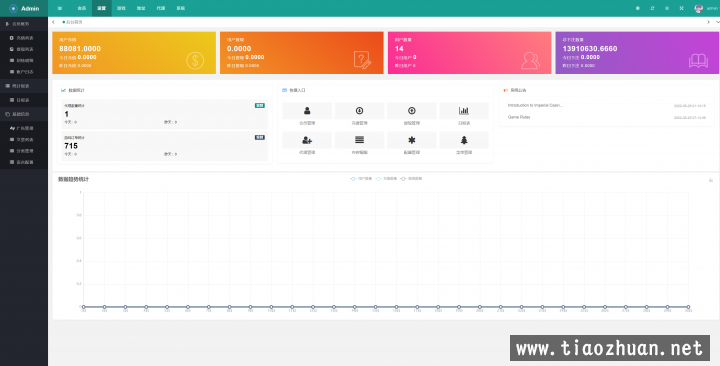Toggle the 用户数量 series in chart legend
The image size is (720, 366).
[x=360, y=178]
